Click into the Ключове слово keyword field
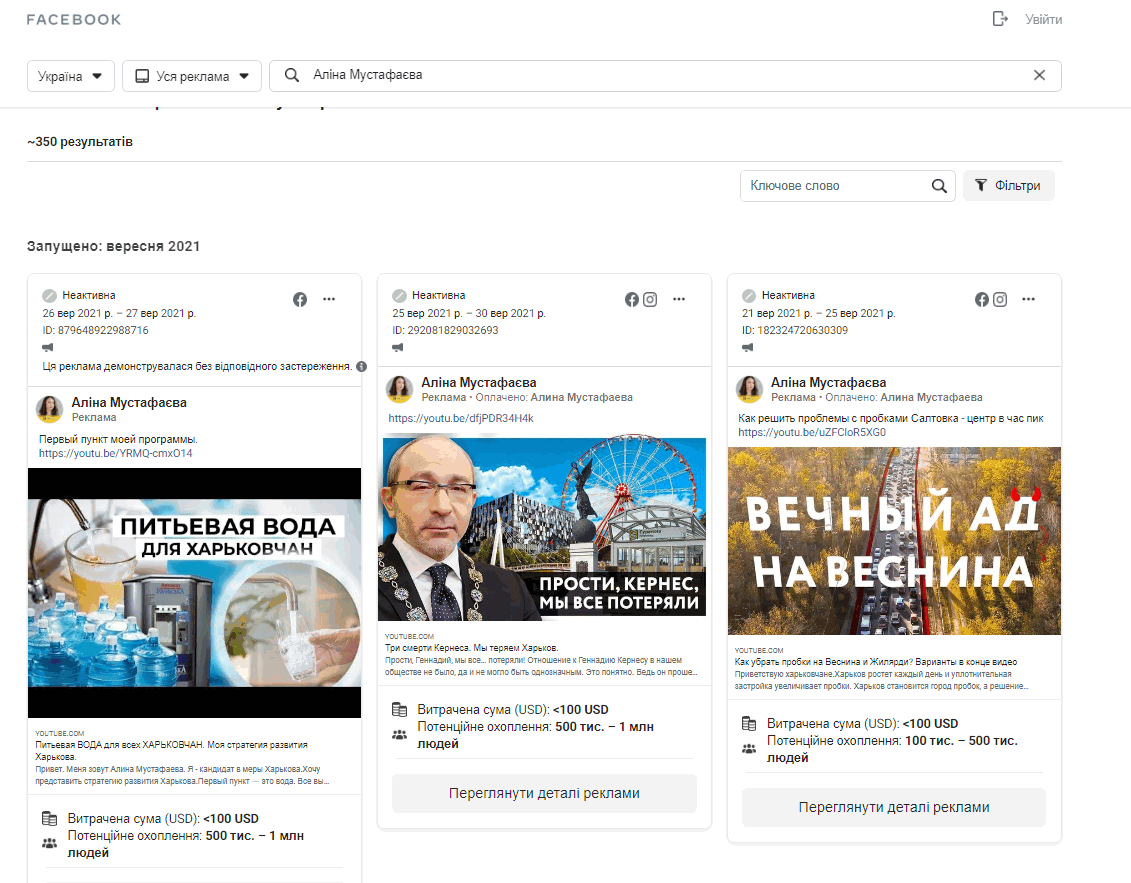This screenshot has width=1131, height=883. coord(835,186)
